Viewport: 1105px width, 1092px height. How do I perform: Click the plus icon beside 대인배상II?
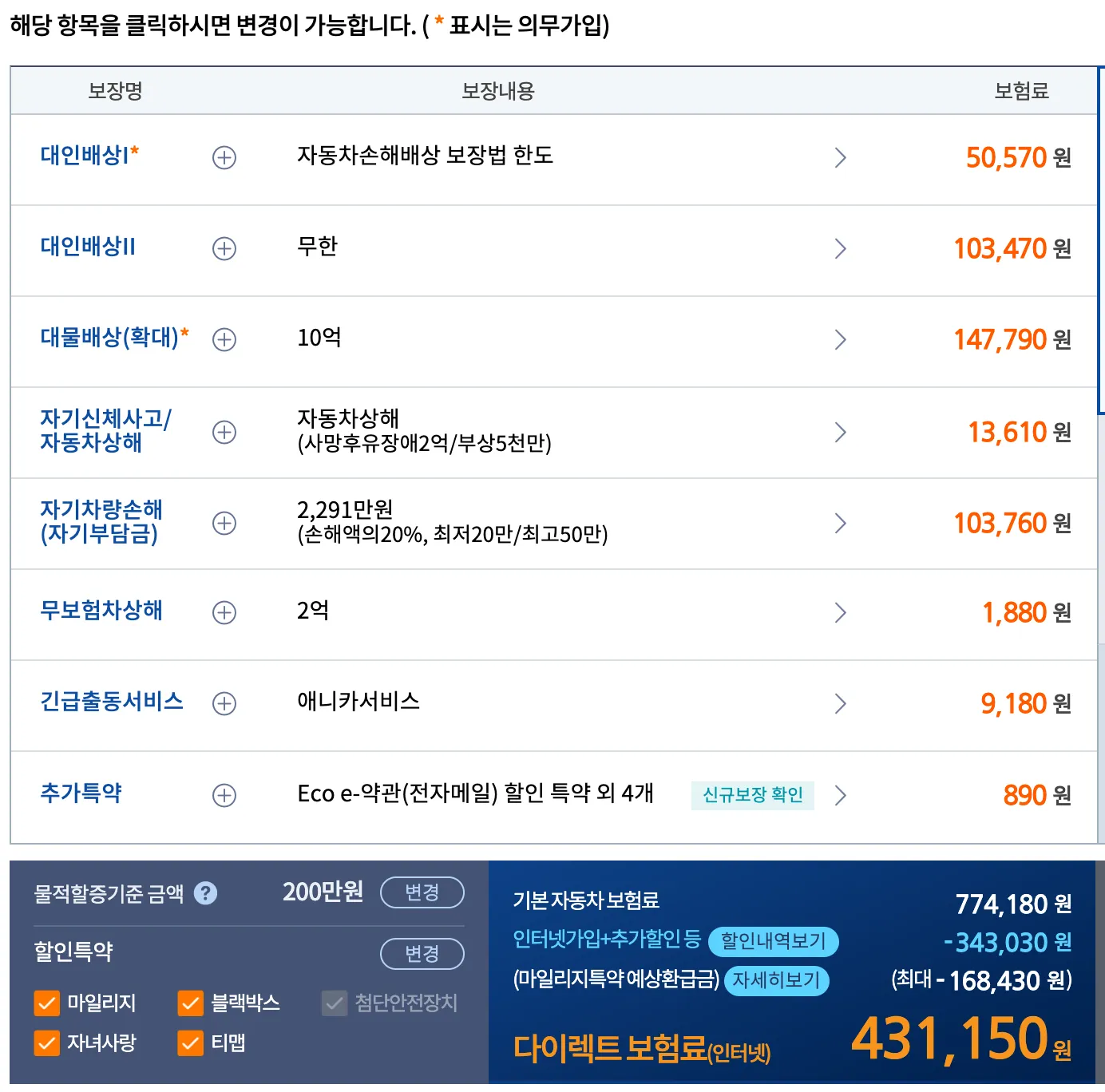pos(224,249)
